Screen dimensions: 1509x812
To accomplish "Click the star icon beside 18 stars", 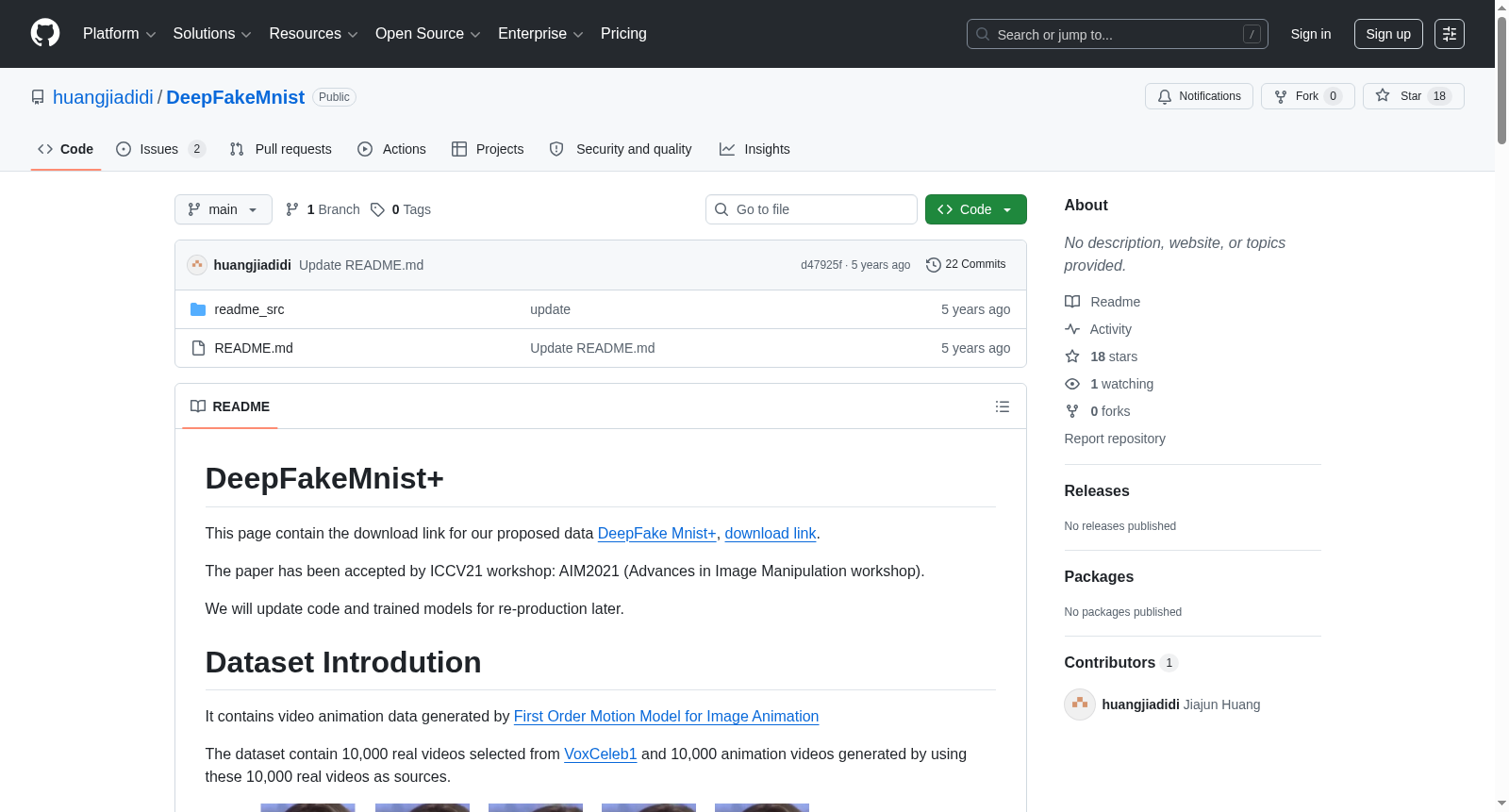I will (x=1072, y=356).
